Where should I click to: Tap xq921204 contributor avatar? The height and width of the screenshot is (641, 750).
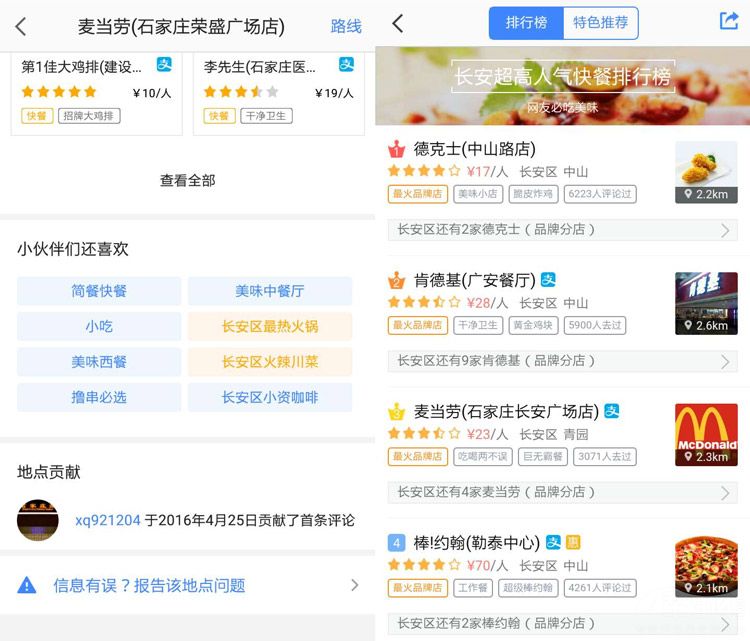pos(37,520)
